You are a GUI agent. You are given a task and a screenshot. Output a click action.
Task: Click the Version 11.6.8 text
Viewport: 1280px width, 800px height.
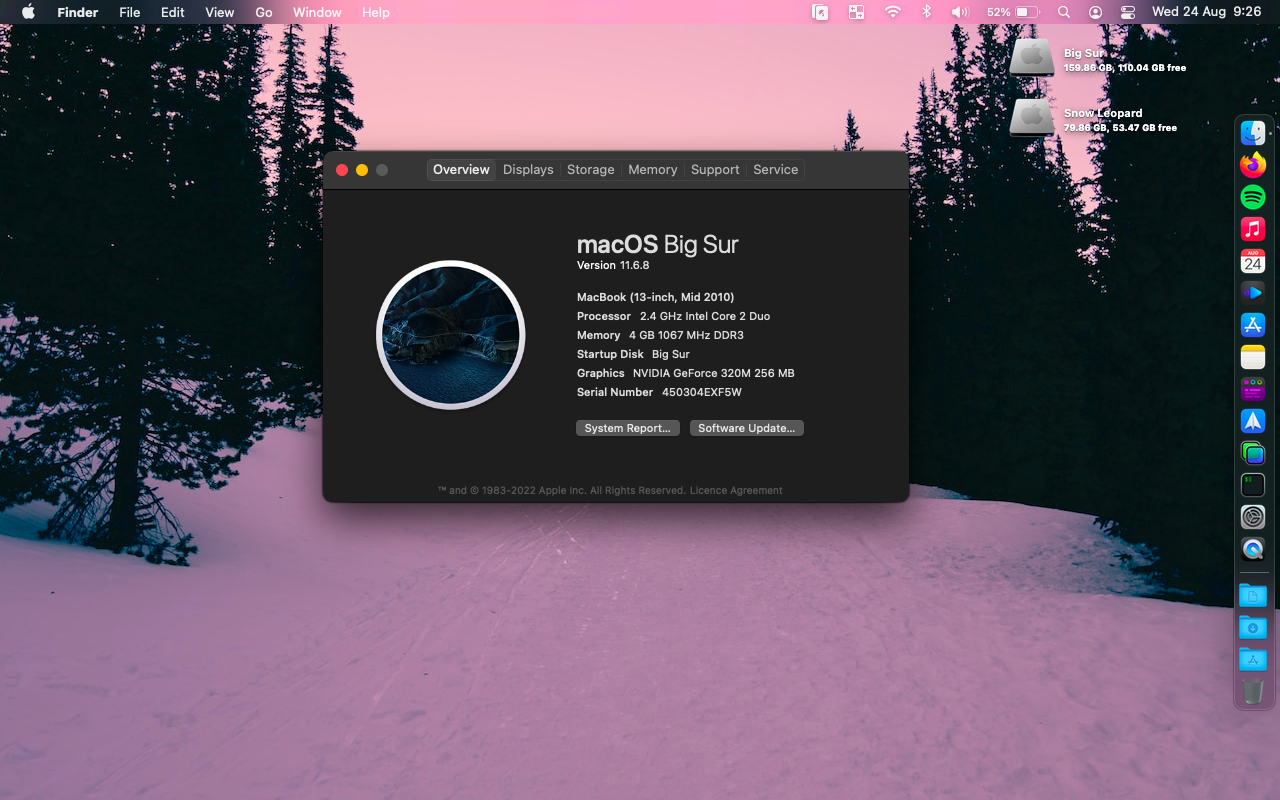coord(613,266)
